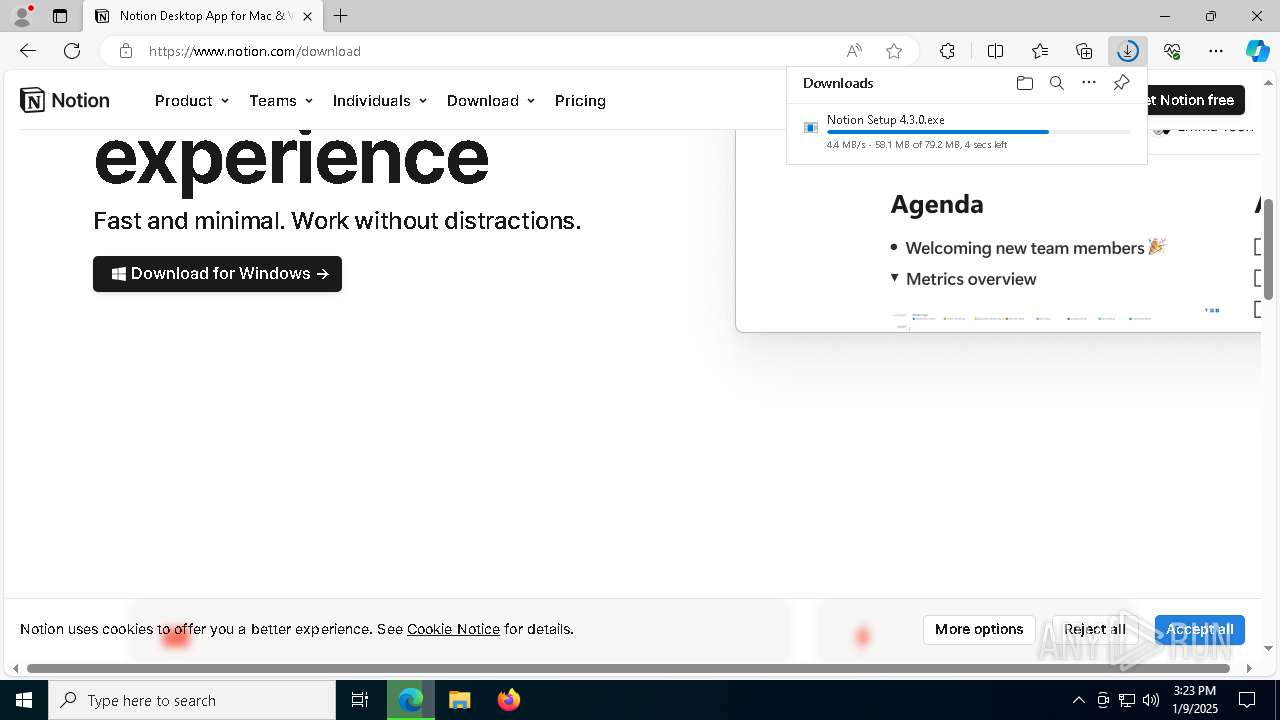Close the Notion Desktop App tab
This screenshot has width=1280, height=720.
(308, 16)
